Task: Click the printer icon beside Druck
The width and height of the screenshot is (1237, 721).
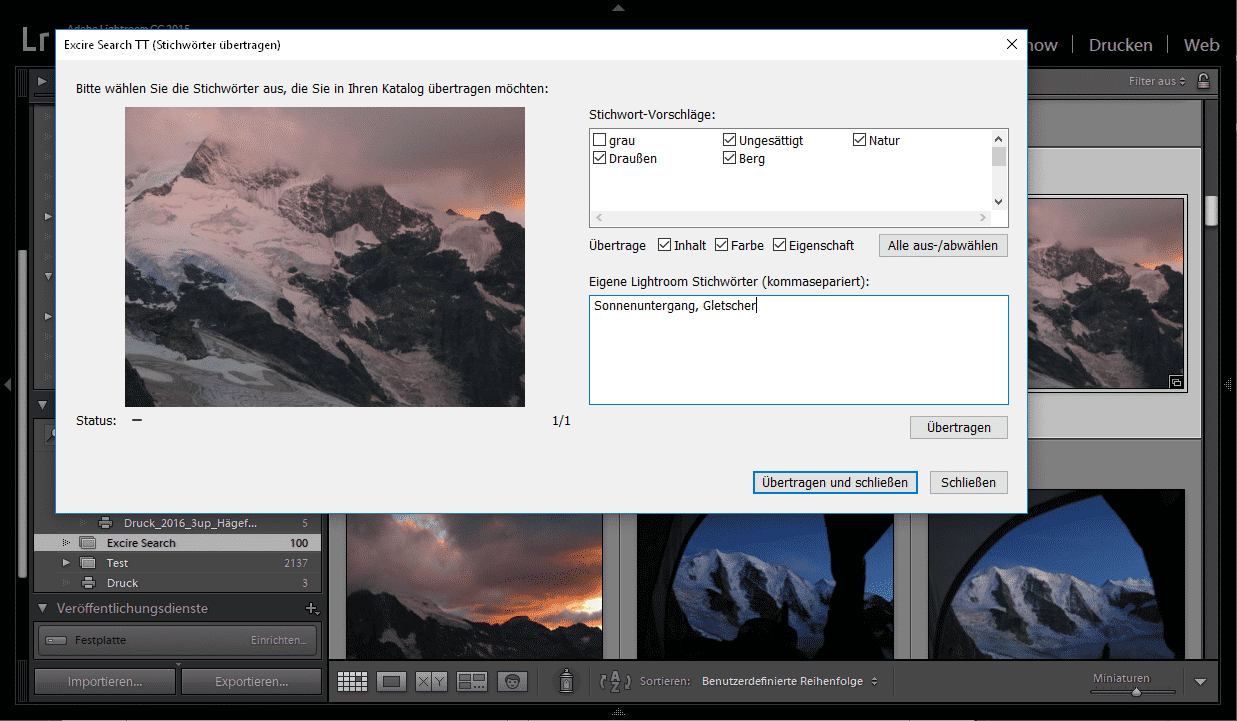Action: (x=88, y=583)
